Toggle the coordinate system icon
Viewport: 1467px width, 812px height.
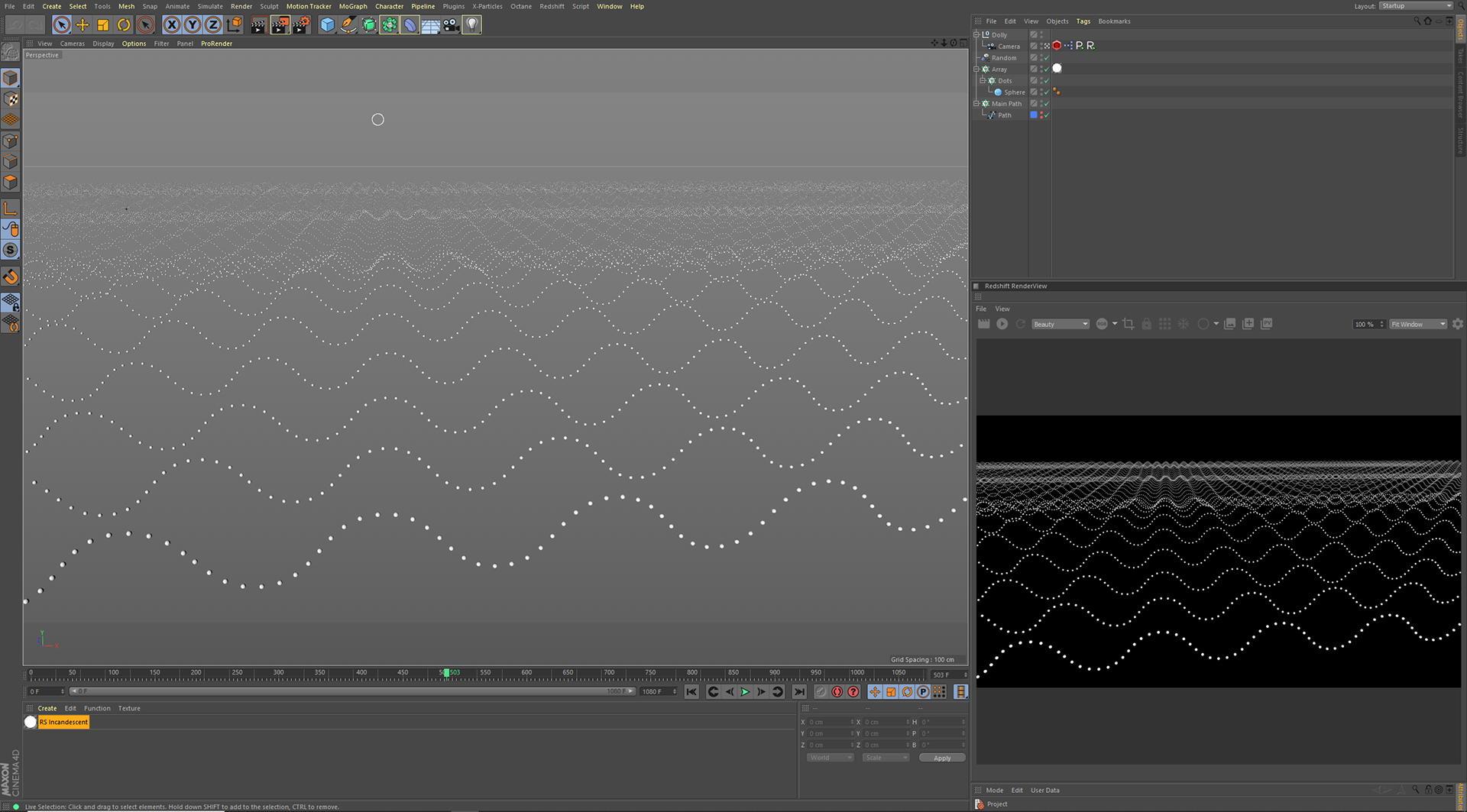pos(235,25)
